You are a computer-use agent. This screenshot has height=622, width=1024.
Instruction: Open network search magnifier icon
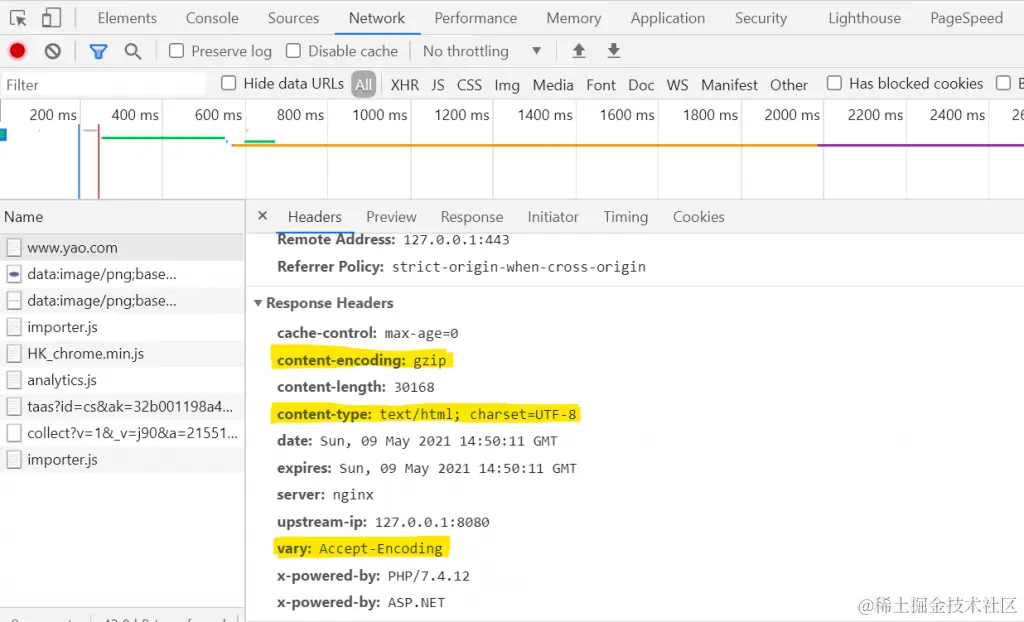pyautogui.click(x=133, y=51)
